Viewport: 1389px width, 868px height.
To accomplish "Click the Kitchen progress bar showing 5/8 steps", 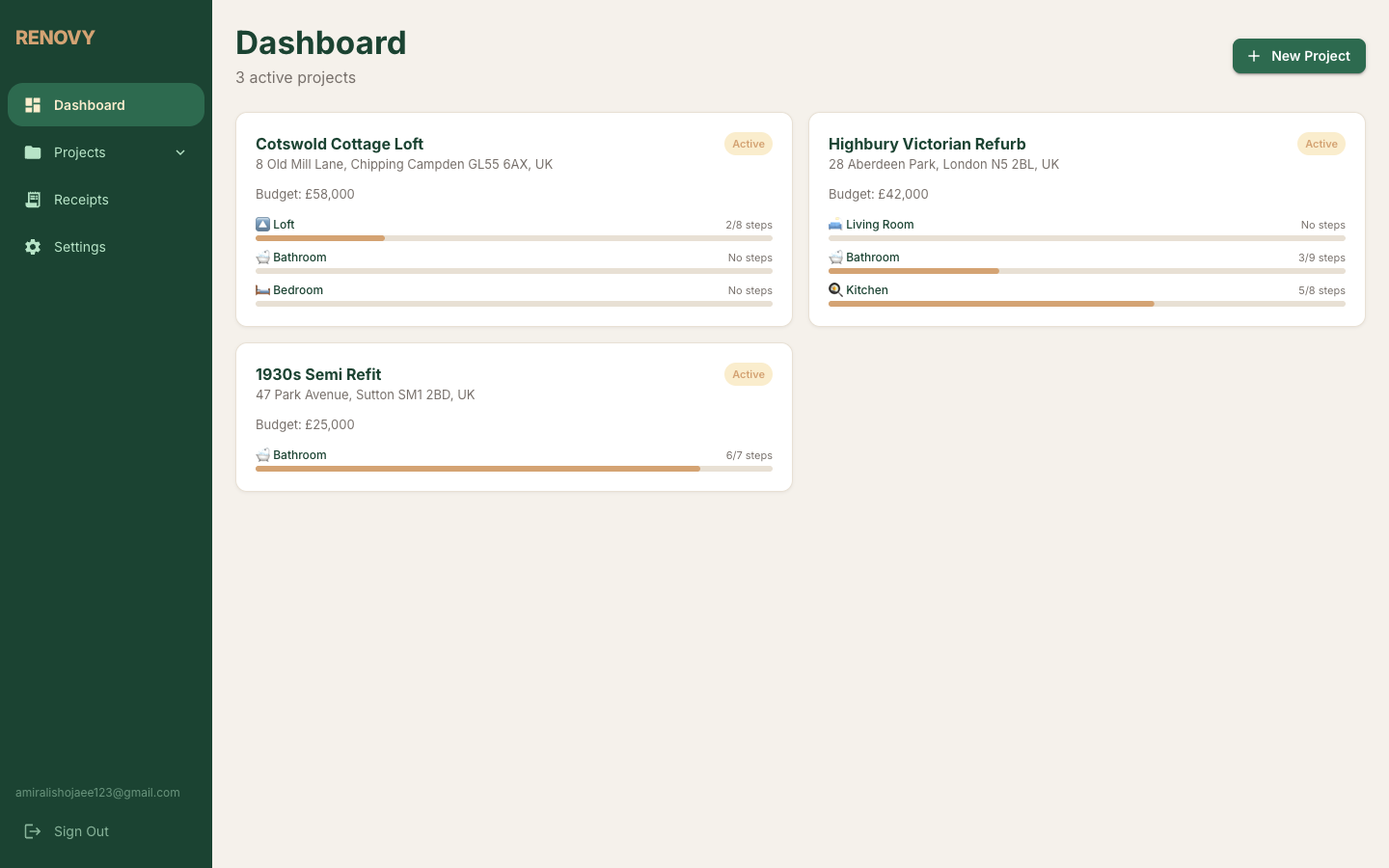I will (x=1087, y=303).
